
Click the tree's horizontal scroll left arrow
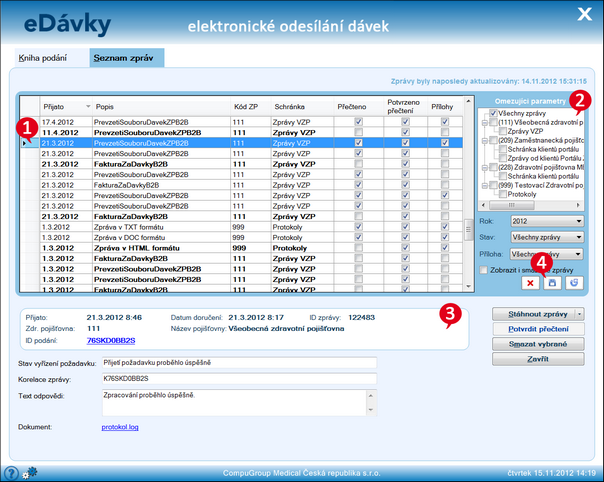coord(483,205)
